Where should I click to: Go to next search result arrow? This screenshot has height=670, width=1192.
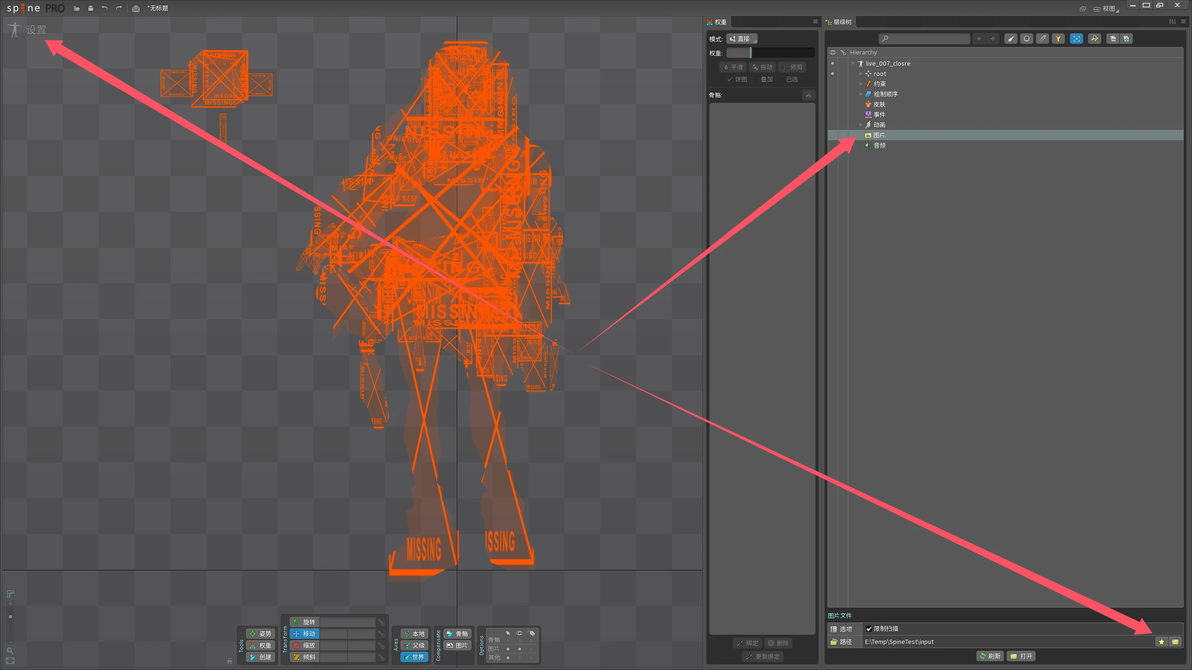[992, 39]
